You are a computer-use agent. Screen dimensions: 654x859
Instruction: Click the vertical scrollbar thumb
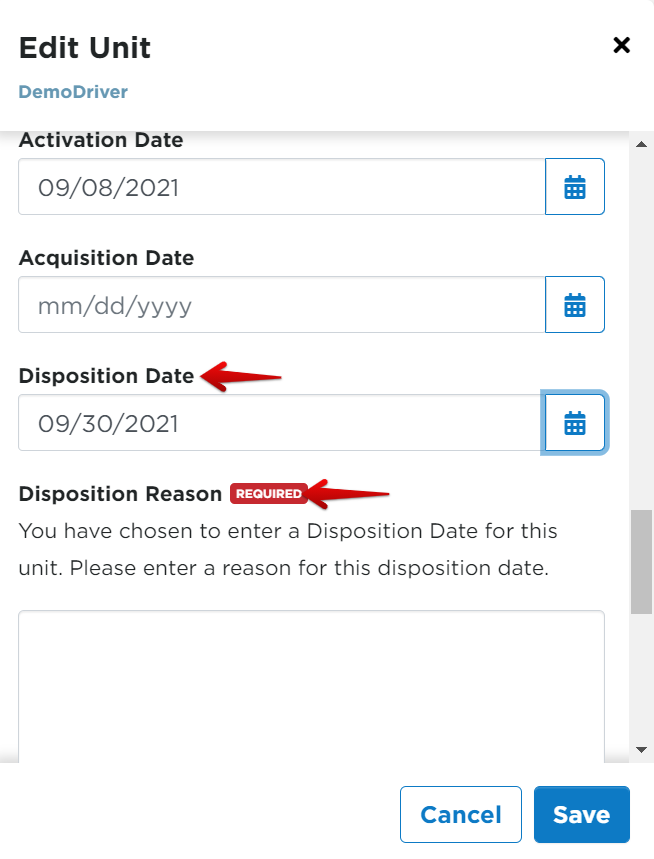[641, 560]
